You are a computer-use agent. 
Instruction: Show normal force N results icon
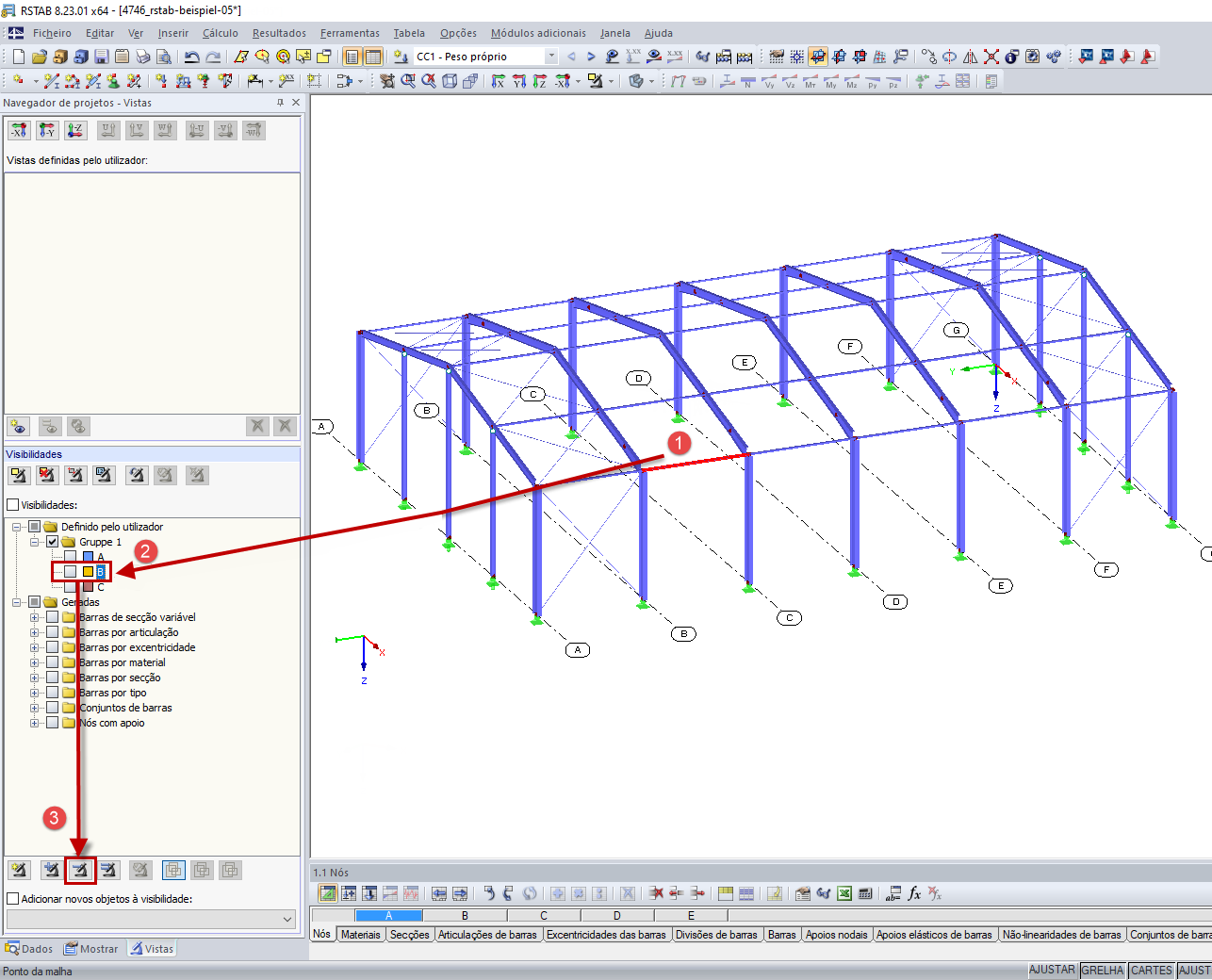click(747, 82)
